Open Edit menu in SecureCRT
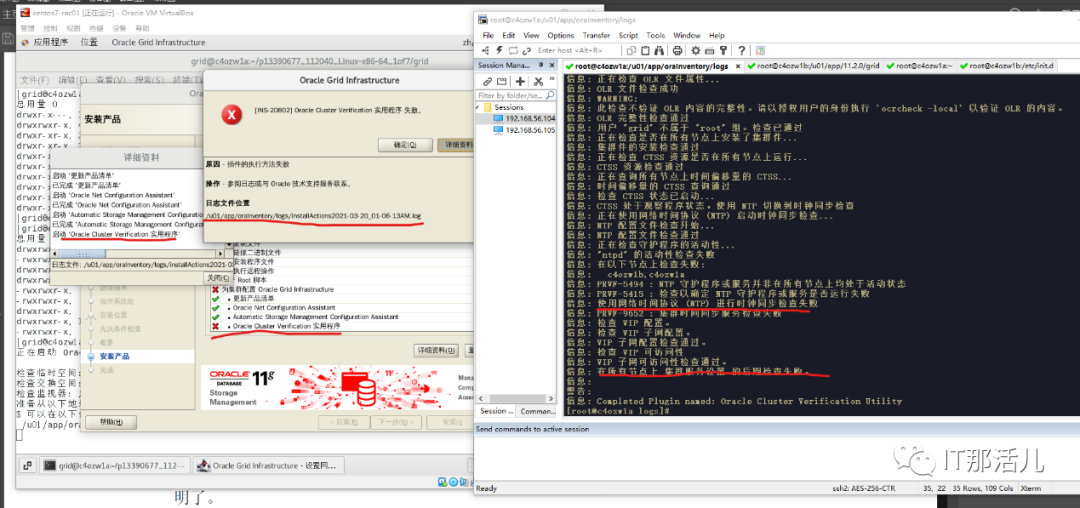Image resolution: width=1080 pixels, height=508 pixels. (508, 35)
